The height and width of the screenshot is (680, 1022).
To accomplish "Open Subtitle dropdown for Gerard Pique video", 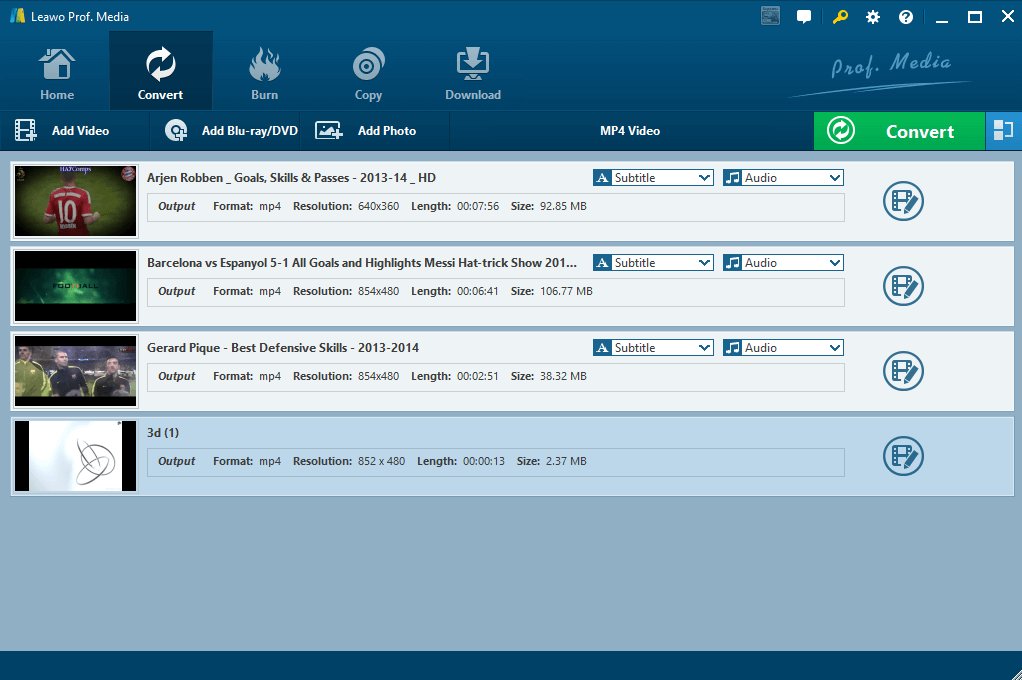I will 653,347.
